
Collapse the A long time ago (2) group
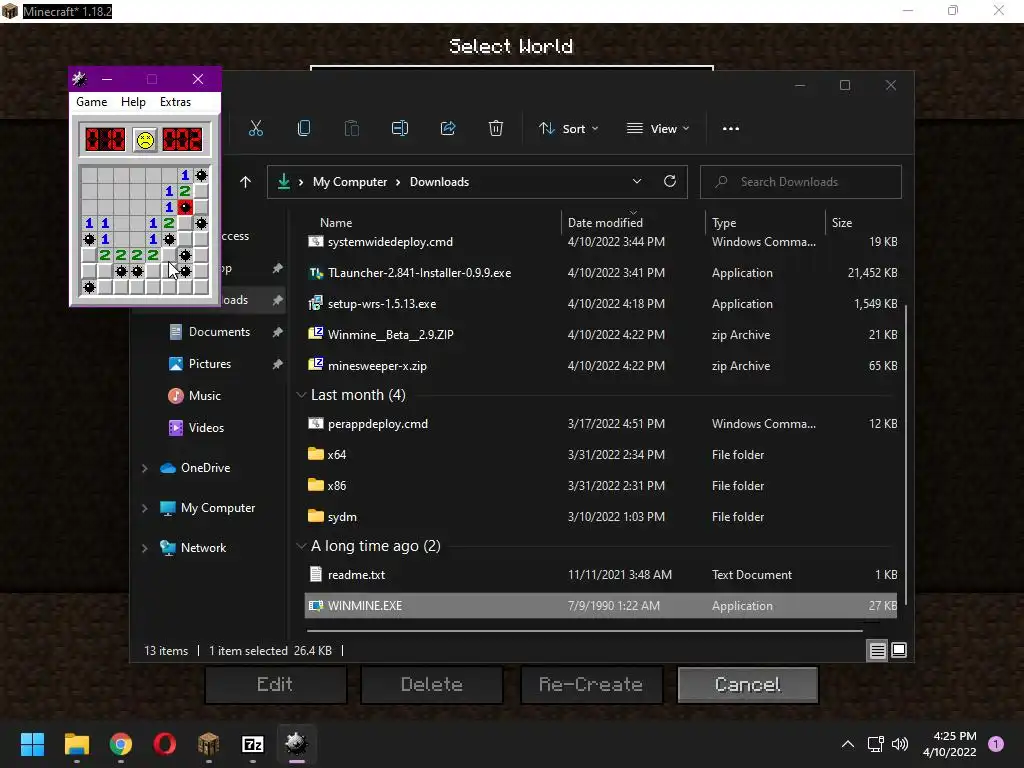pyautogui.click(x=301, y=546)
